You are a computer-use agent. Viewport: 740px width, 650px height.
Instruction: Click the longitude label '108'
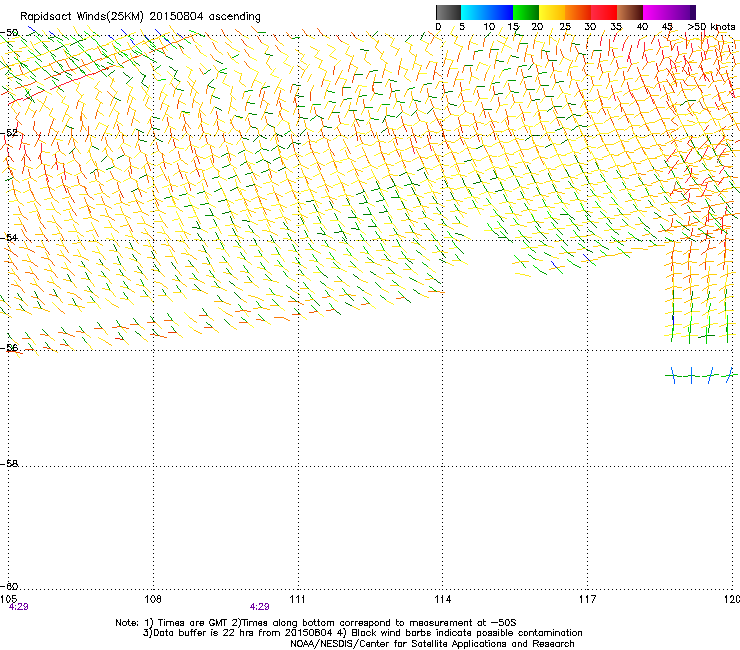point(153,599)
